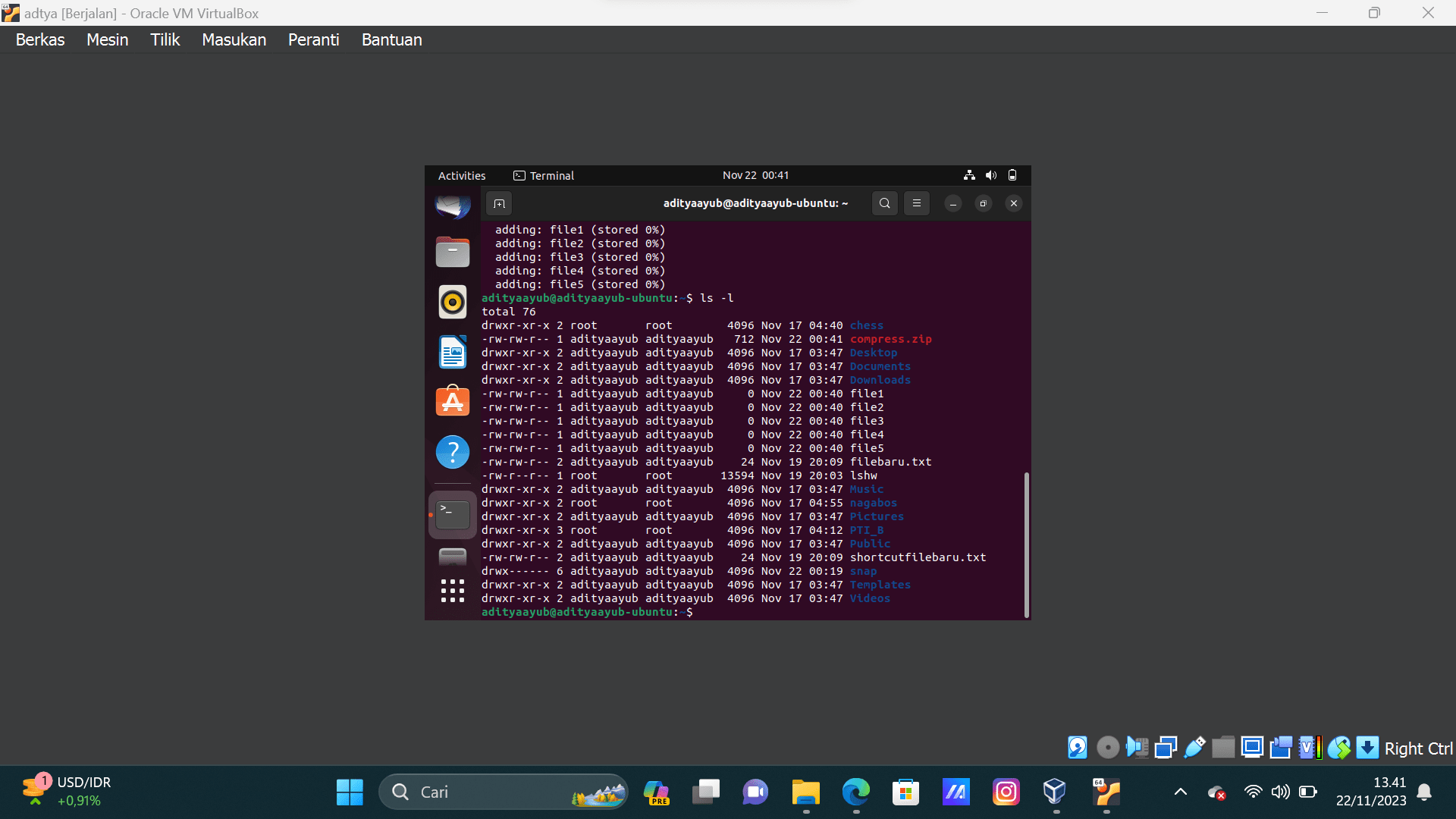Screen dimensions: 1456x819
Task: Click the VirtualBox icon in the taskbar
Action: pos(1055,792)
